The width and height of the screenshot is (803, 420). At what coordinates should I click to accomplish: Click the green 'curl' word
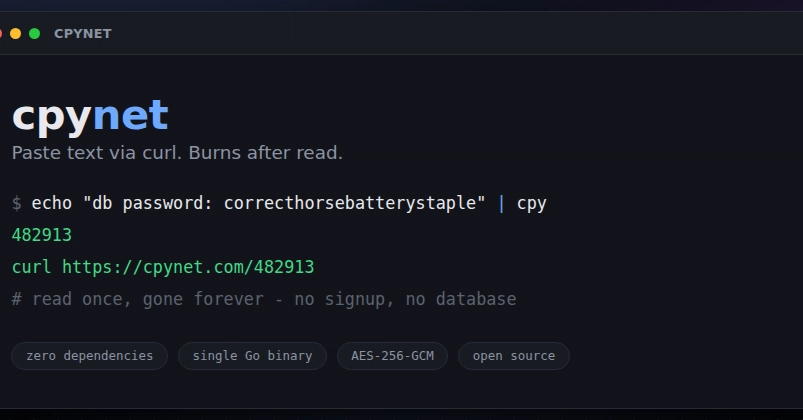click(31, 267)
